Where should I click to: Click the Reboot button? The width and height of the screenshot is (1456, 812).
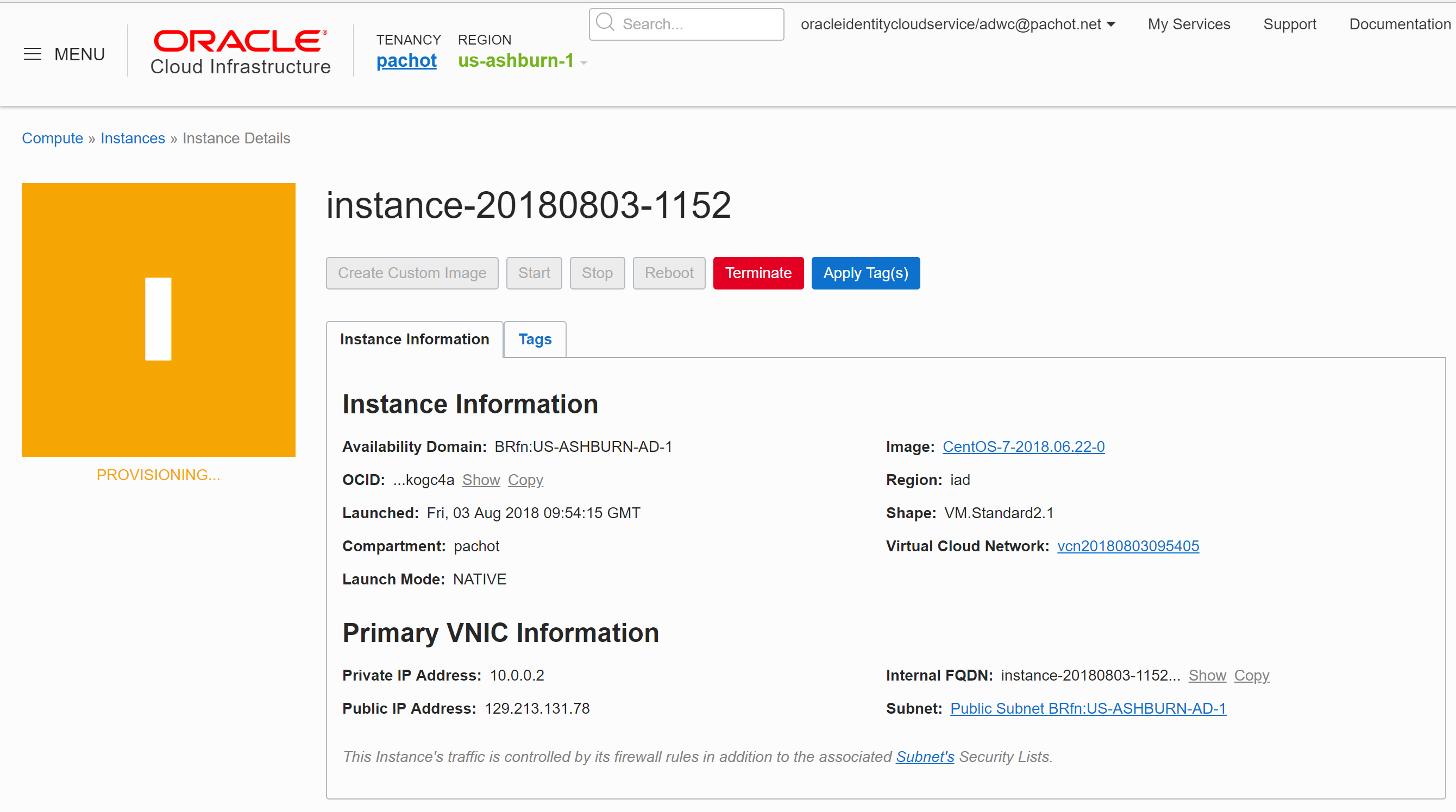(669, 274)
